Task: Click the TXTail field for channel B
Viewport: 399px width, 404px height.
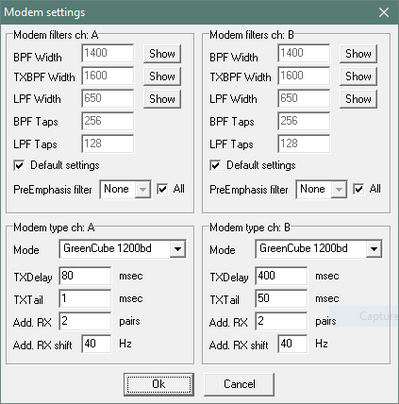Action: (281, 298)
